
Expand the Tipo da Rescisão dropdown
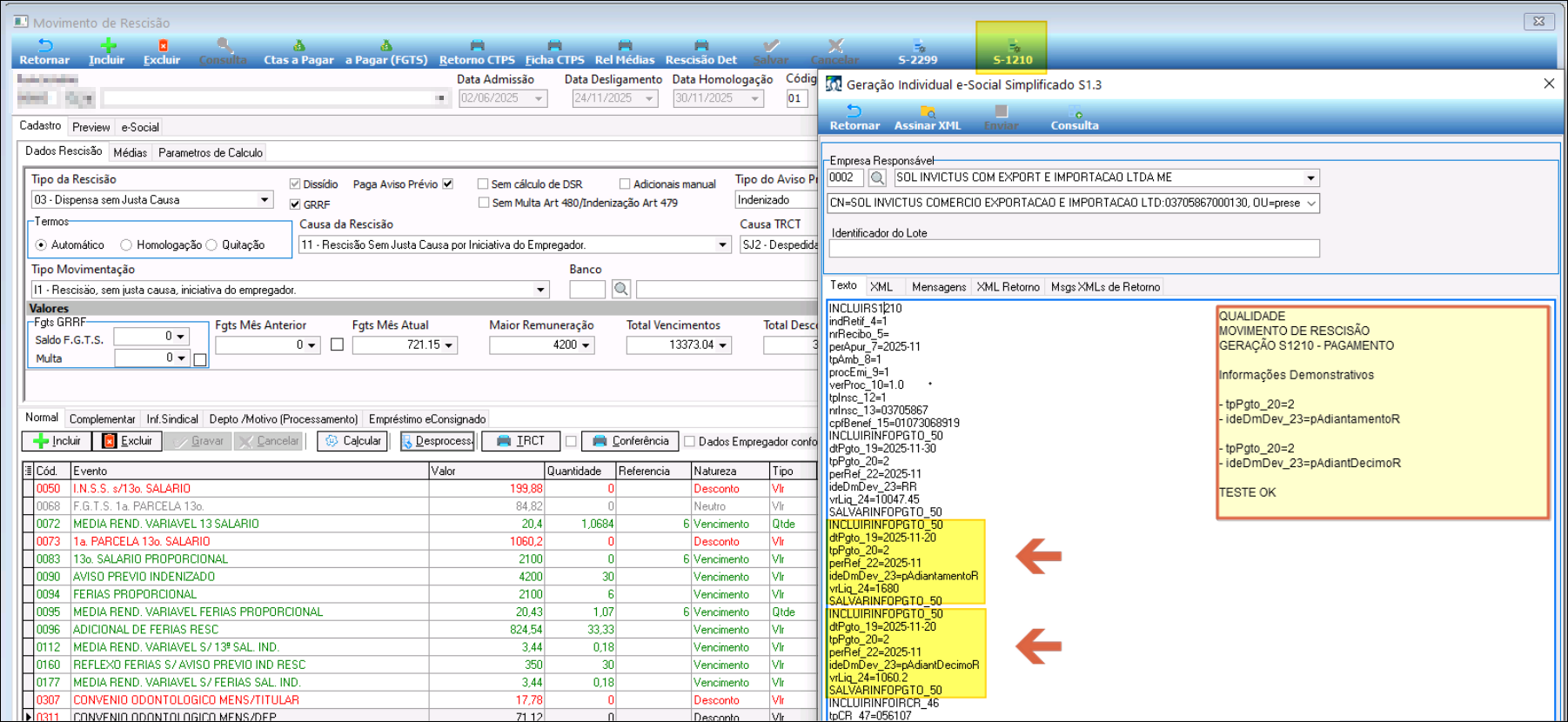click(x=265, y=200)
